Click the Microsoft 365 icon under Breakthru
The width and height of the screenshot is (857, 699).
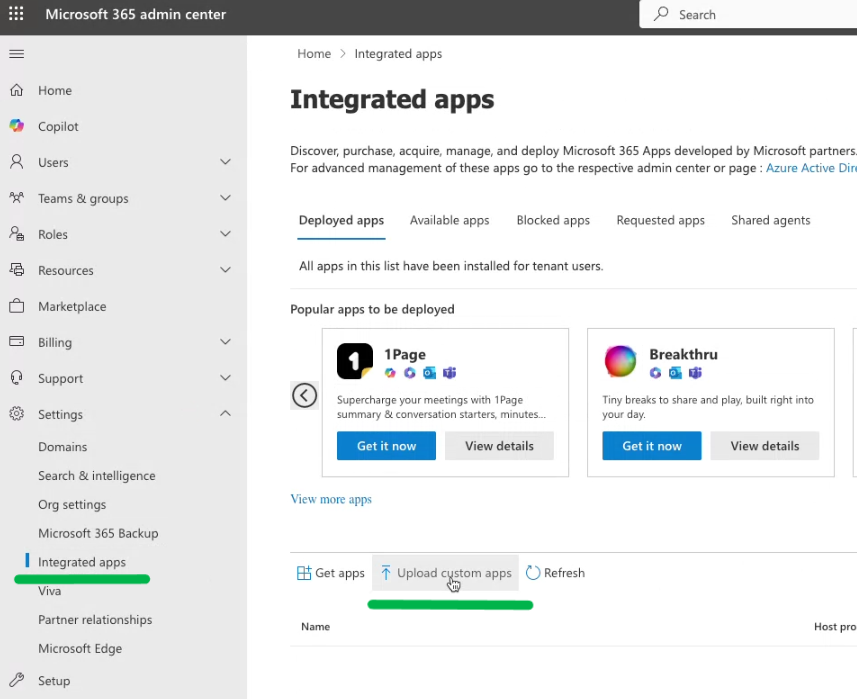[655, 373]
